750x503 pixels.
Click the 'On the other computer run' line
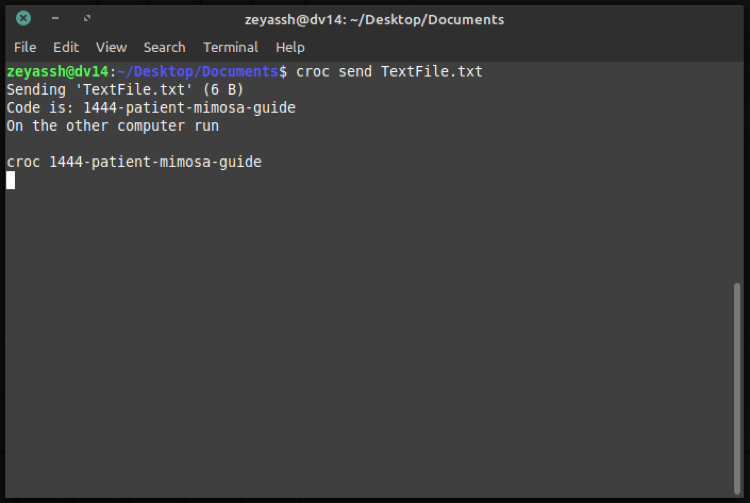coord(112,126)
